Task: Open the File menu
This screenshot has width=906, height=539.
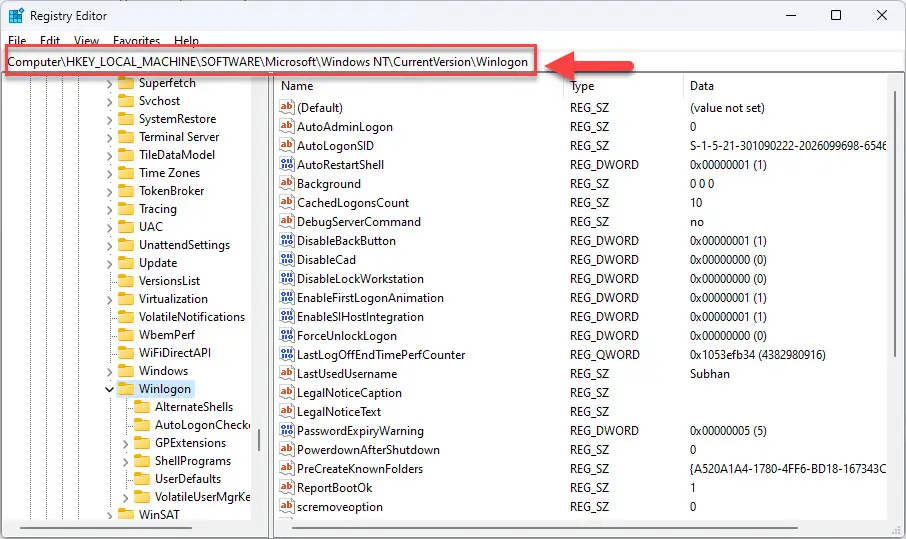Action: point(17,41)
